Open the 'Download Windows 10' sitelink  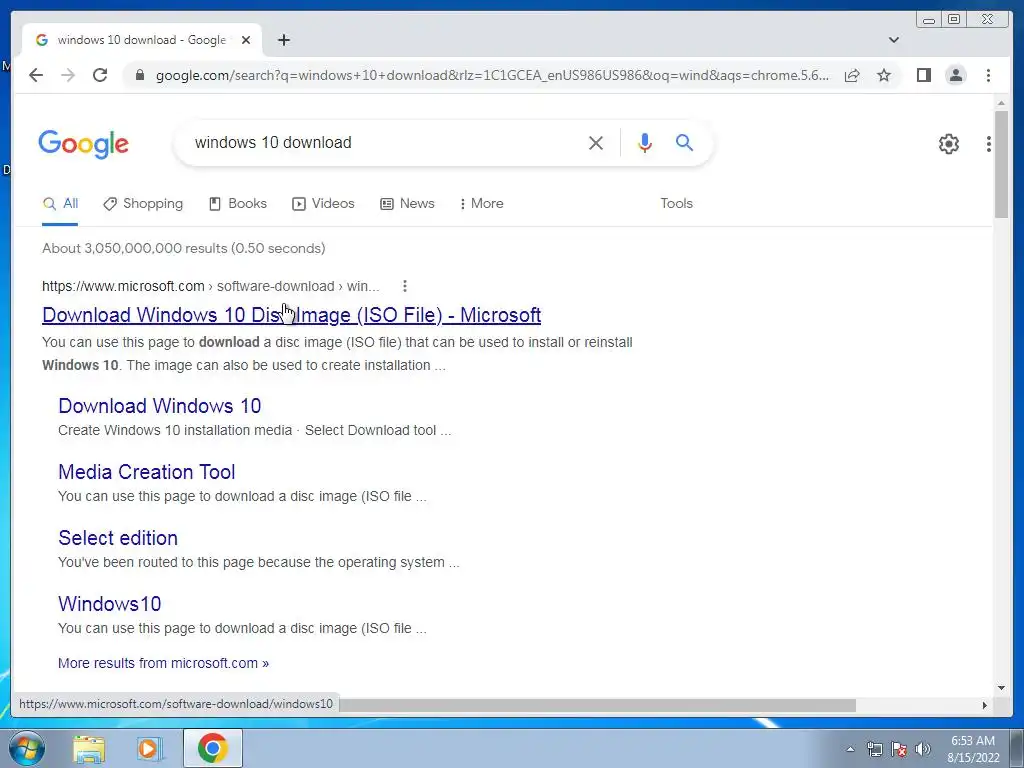click(x=159, y=406)
